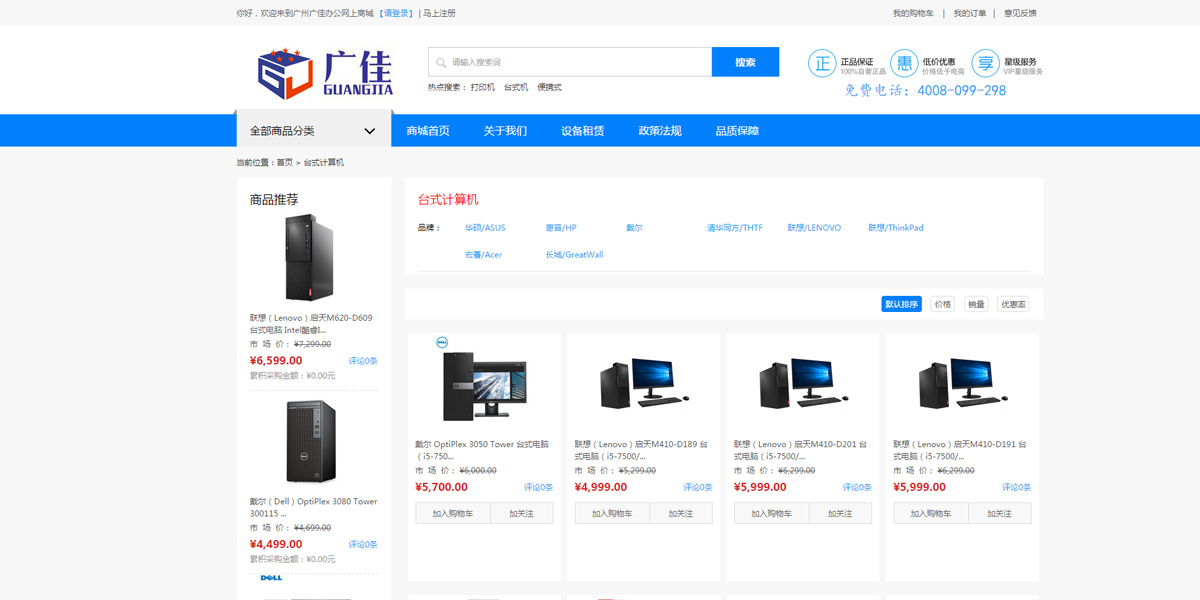Click the Dell logo above OptiPlex 3050
Screen dimensions: 1200x600
coord(442,343)
